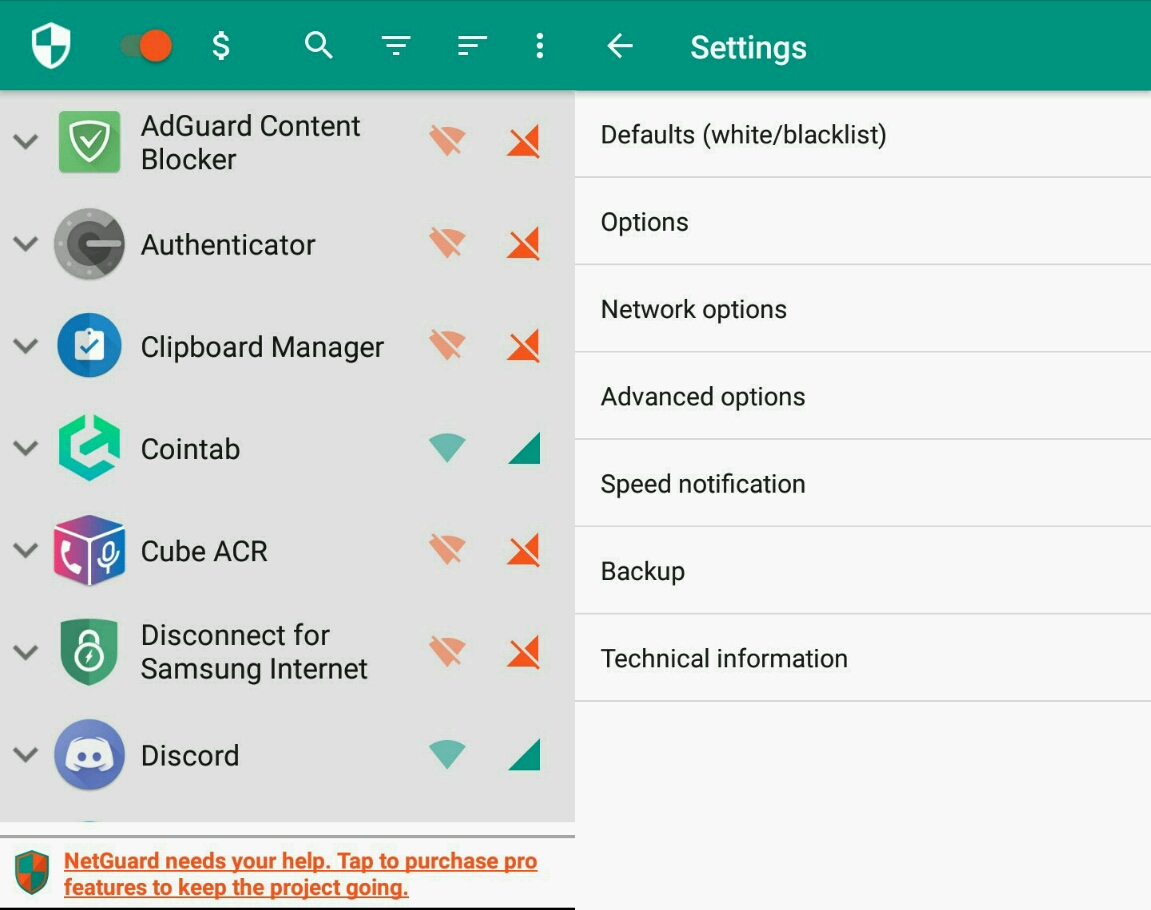1151x910 pixels.
Task: Expand the Disconnect for Samsung Internet entry
Action: coord(26,652)
